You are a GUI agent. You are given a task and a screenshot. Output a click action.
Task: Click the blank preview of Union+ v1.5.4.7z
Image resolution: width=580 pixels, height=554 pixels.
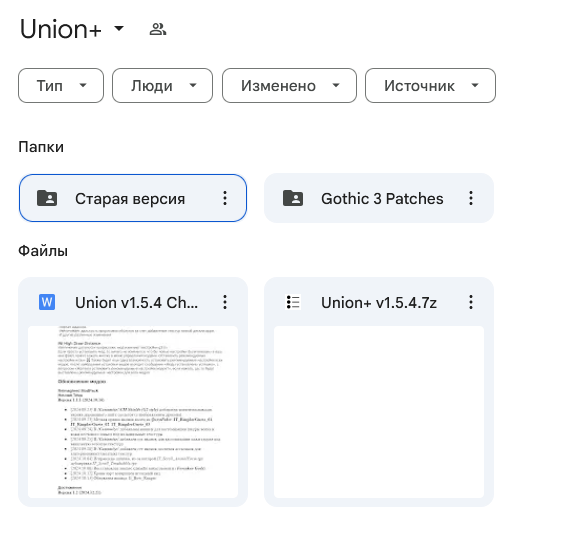379,412
